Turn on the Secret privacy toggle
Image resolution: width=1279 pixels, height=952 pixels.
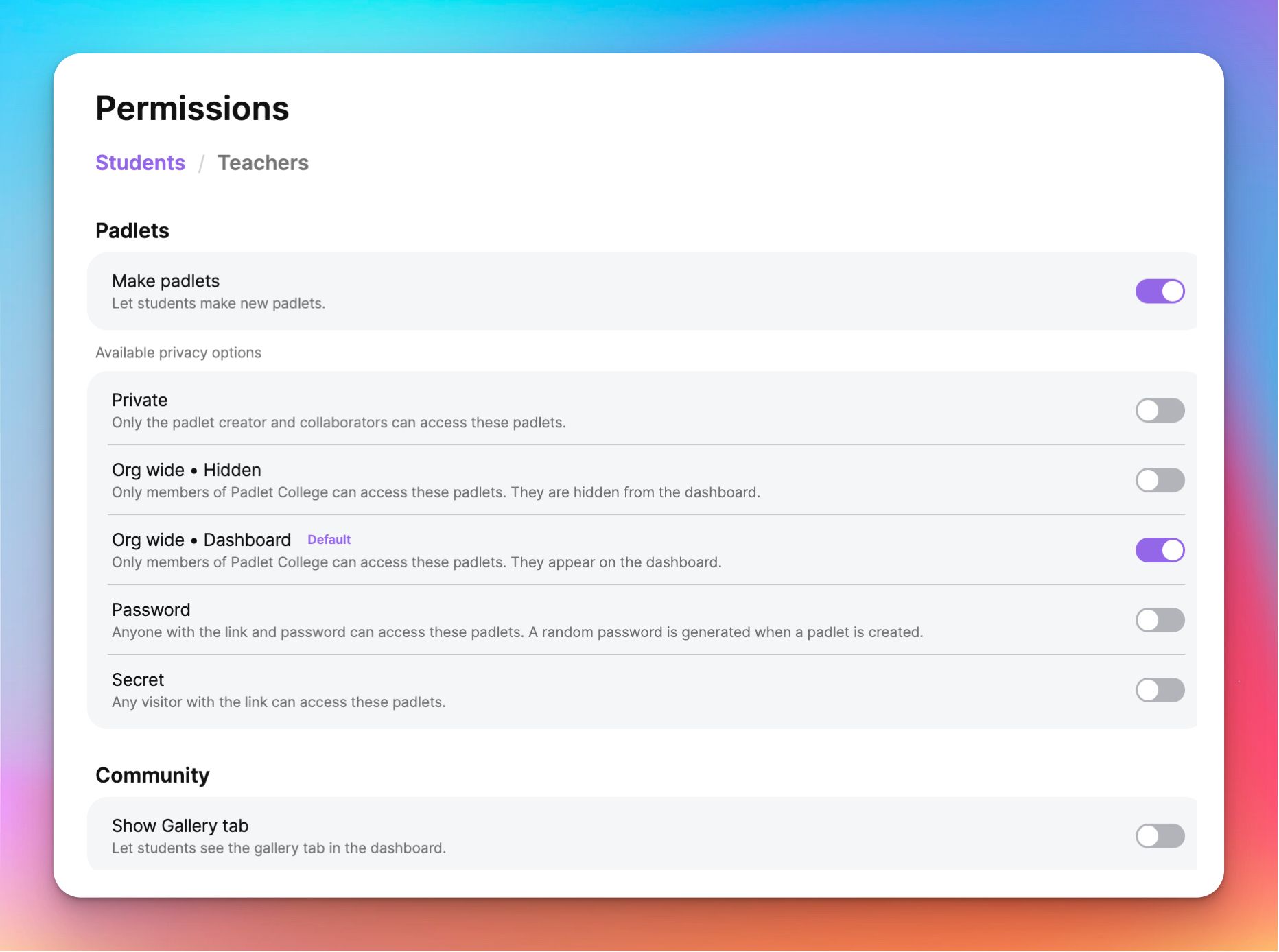(x=1160, y=689)
